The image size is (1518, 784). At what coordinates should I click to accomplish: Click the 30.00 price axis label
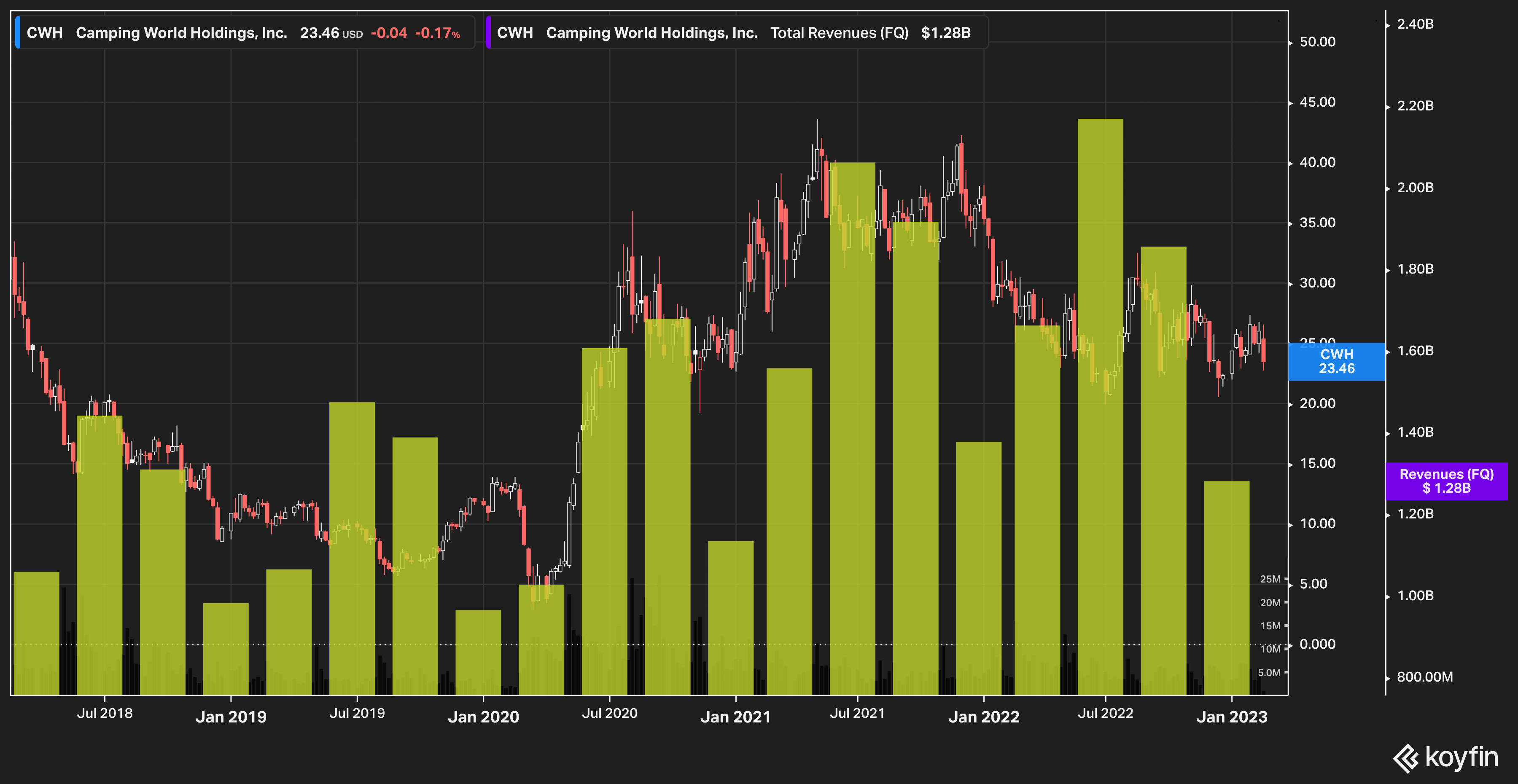[x=1318, y=283]
